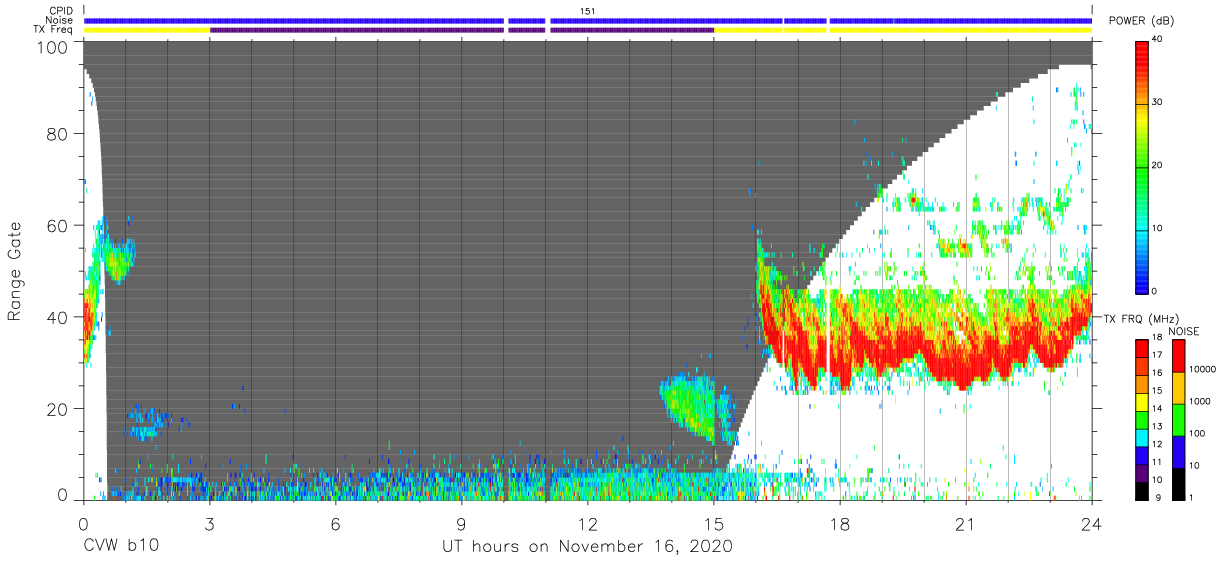Screen dimensions: 1228x567
Task: Click the POWER (dB) legend title
Action: 1143,21
